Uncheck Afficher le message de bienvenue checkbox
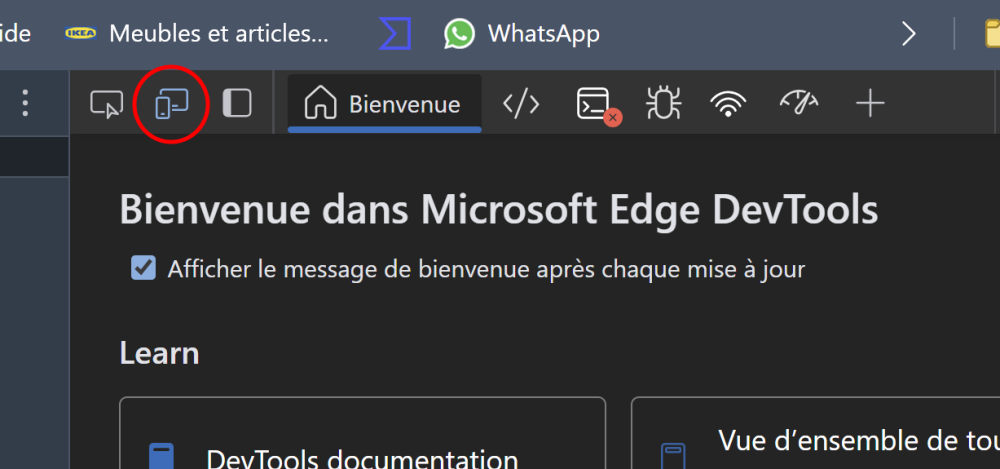This screenshot has width=1000, height=469. pos(144,268)
